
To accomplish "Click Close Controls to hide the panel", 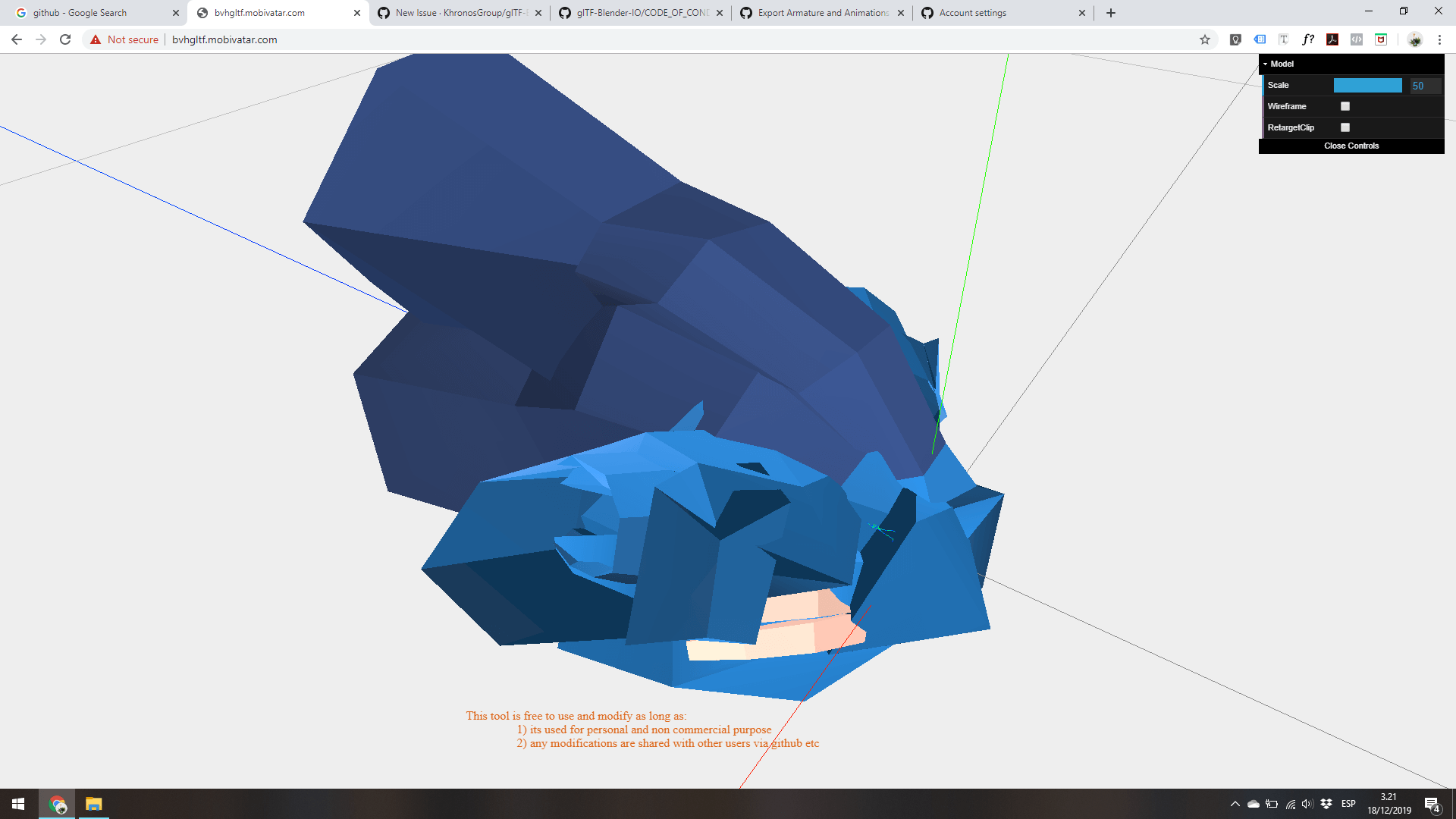I will 1351,146.
